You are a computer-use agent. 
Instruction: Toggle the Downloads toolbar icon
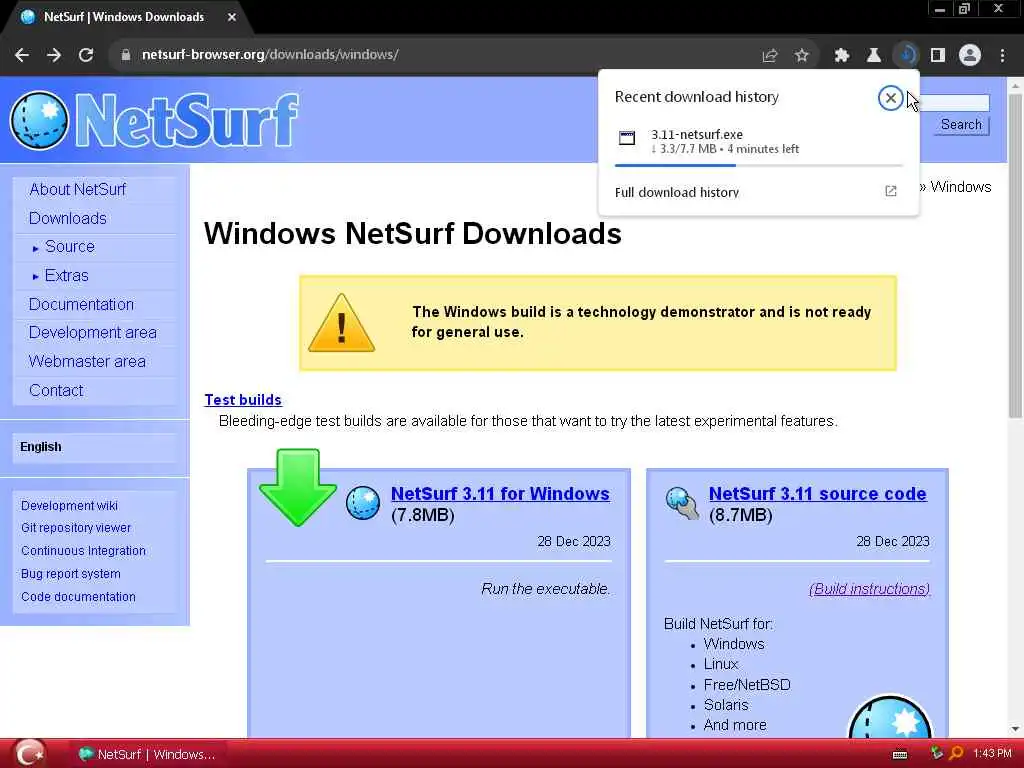[x=906, y=56]
